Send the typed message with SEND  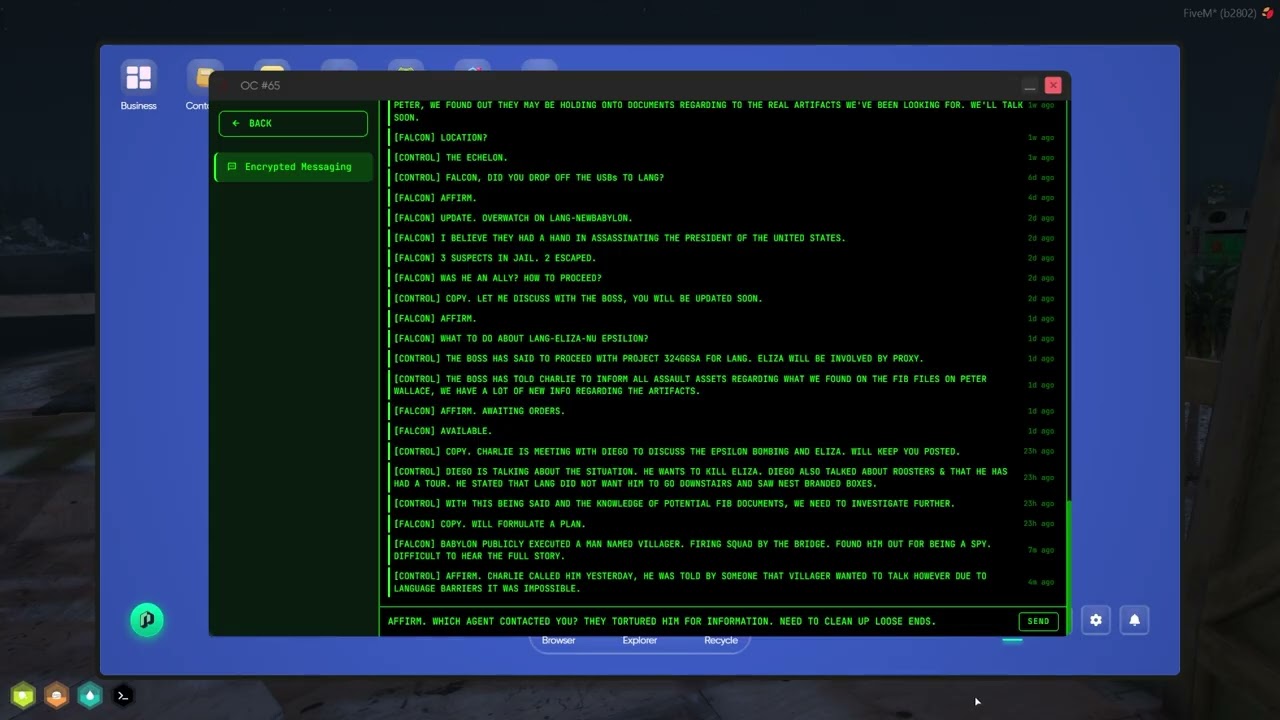point(1038,621)
